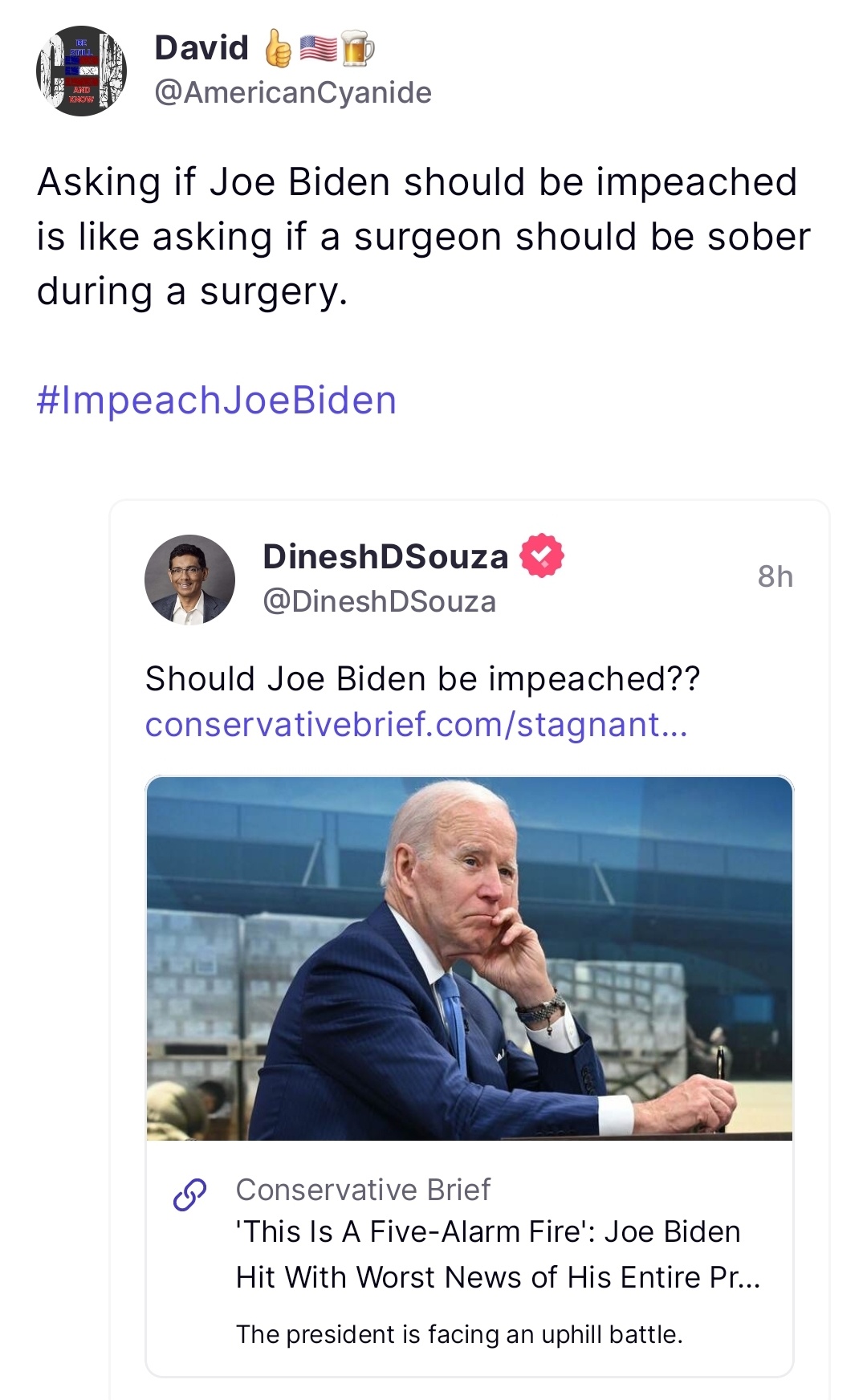The width and height of the screenshot is (867, 1400).
Task: Click the verified badge next to DineshDSouza
Action: pos(542,556)
